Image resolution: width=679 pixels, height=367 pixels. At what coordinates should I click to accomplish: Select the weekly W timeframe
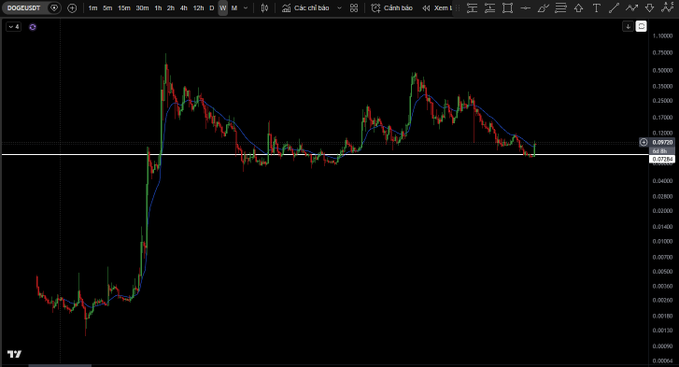[223, 8]
